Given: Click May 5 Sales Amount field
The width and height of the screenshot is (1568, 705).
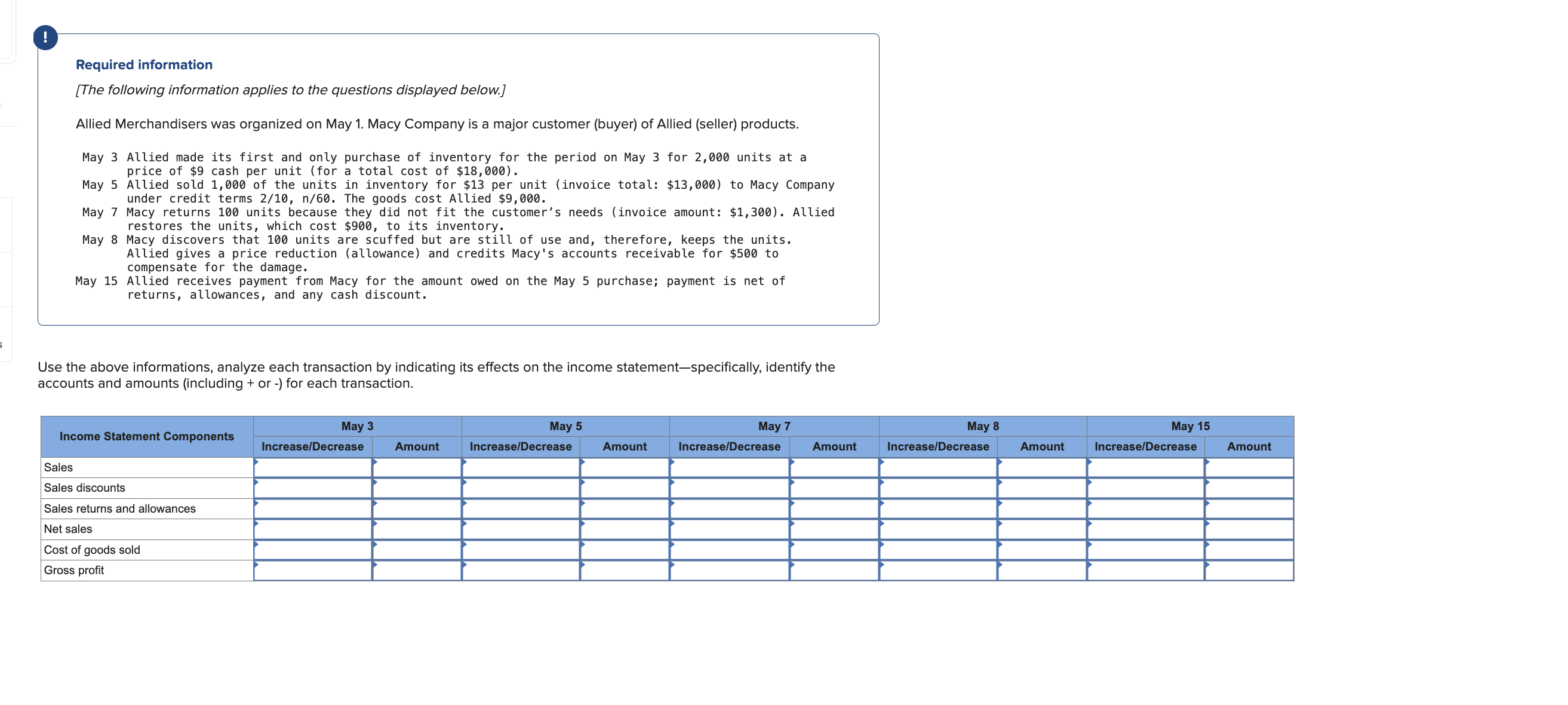Looking at the screenshot, I should [625, 468].
